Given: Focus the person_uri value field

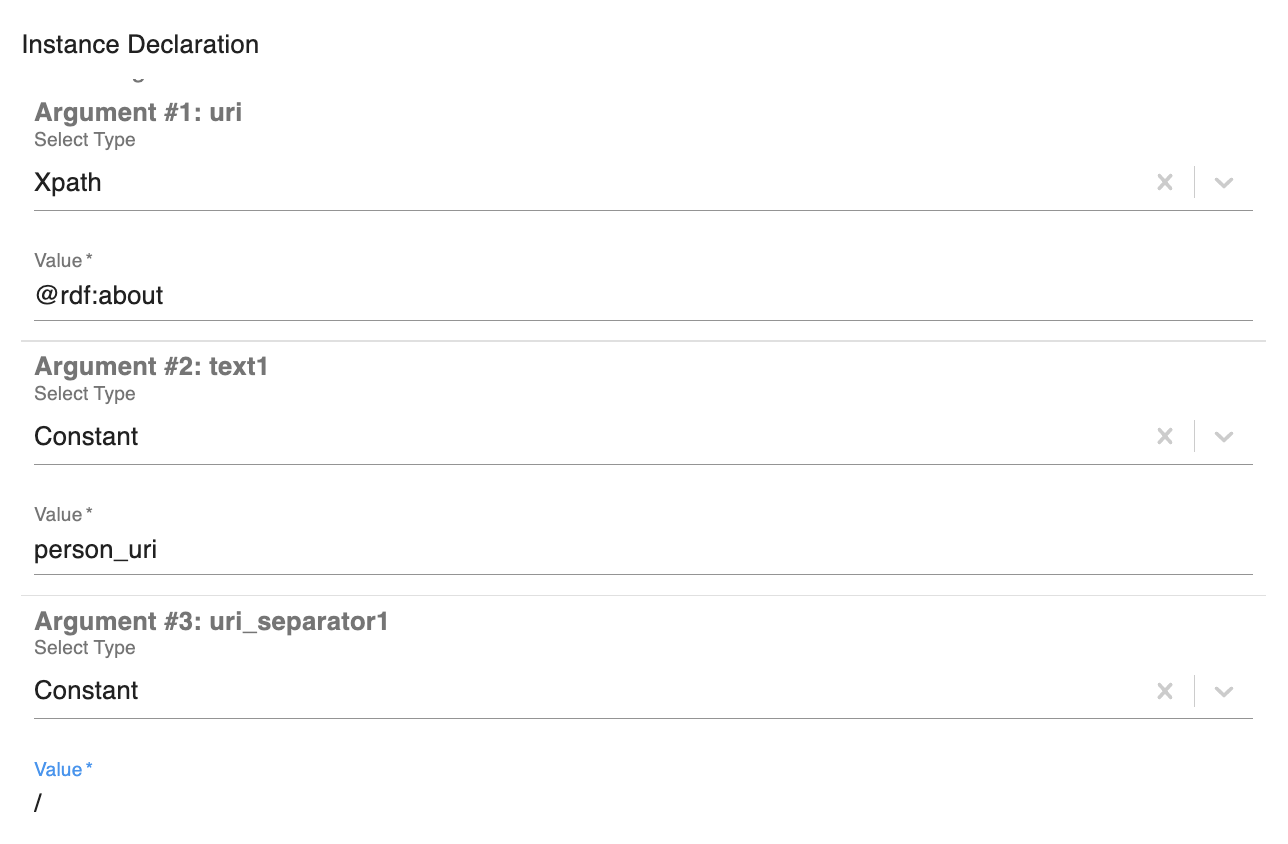Looking at the screenshot, I should click(640, 550).
